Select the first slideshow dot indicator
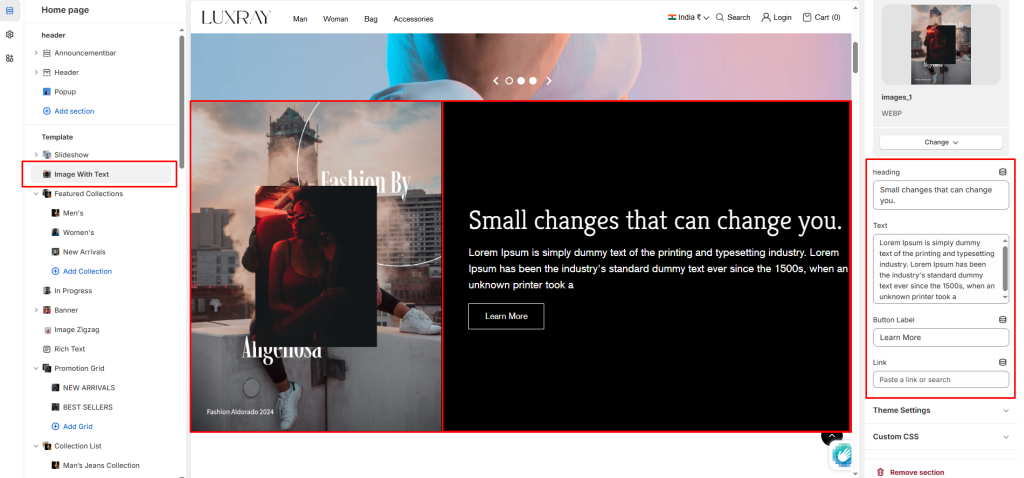This screenshot has height=478, width=1024. click(x=509, y=81)
